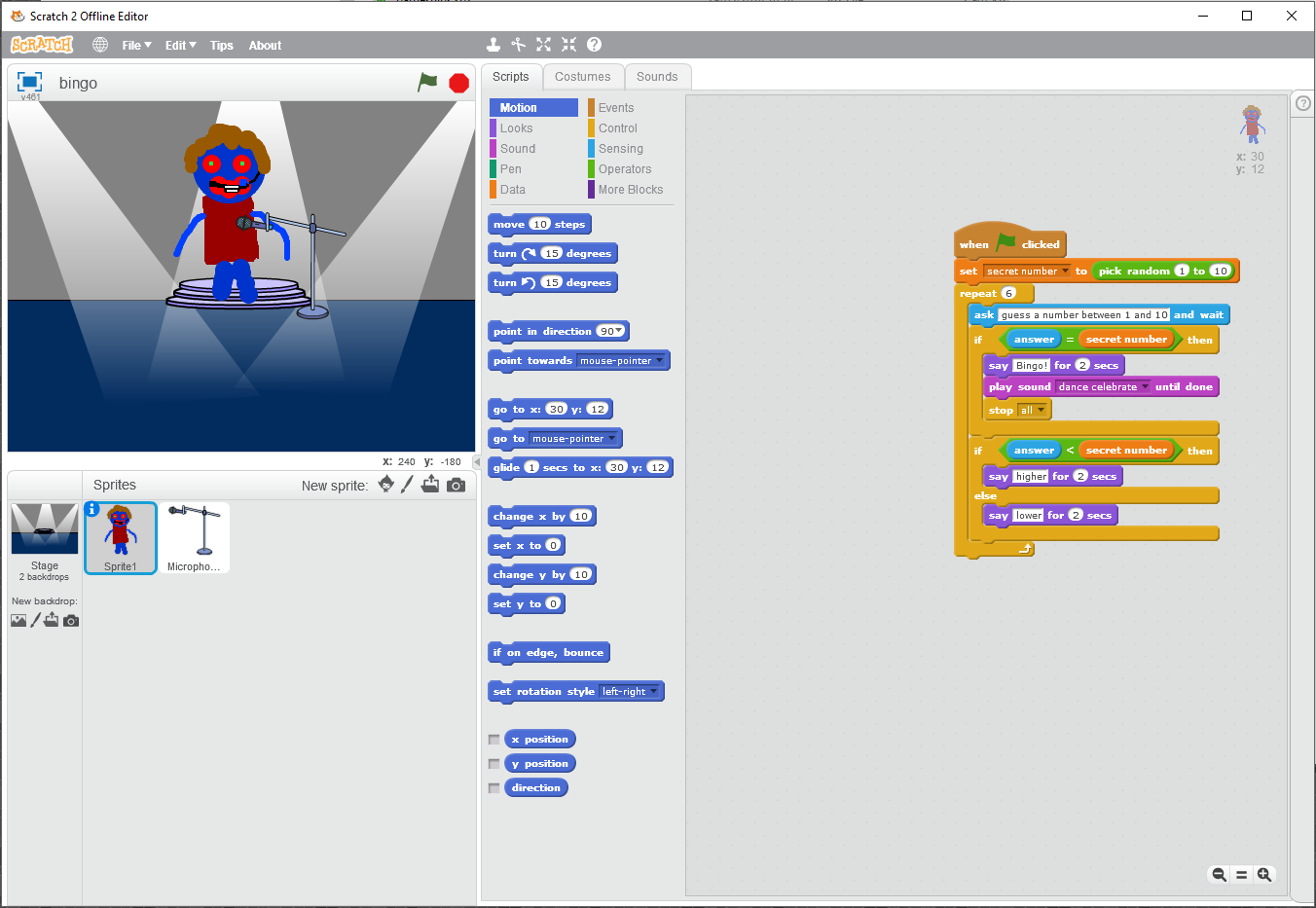This screenshot has width=1316, height=908.
Task: Click the grow sprite tool
Action: 543,45
